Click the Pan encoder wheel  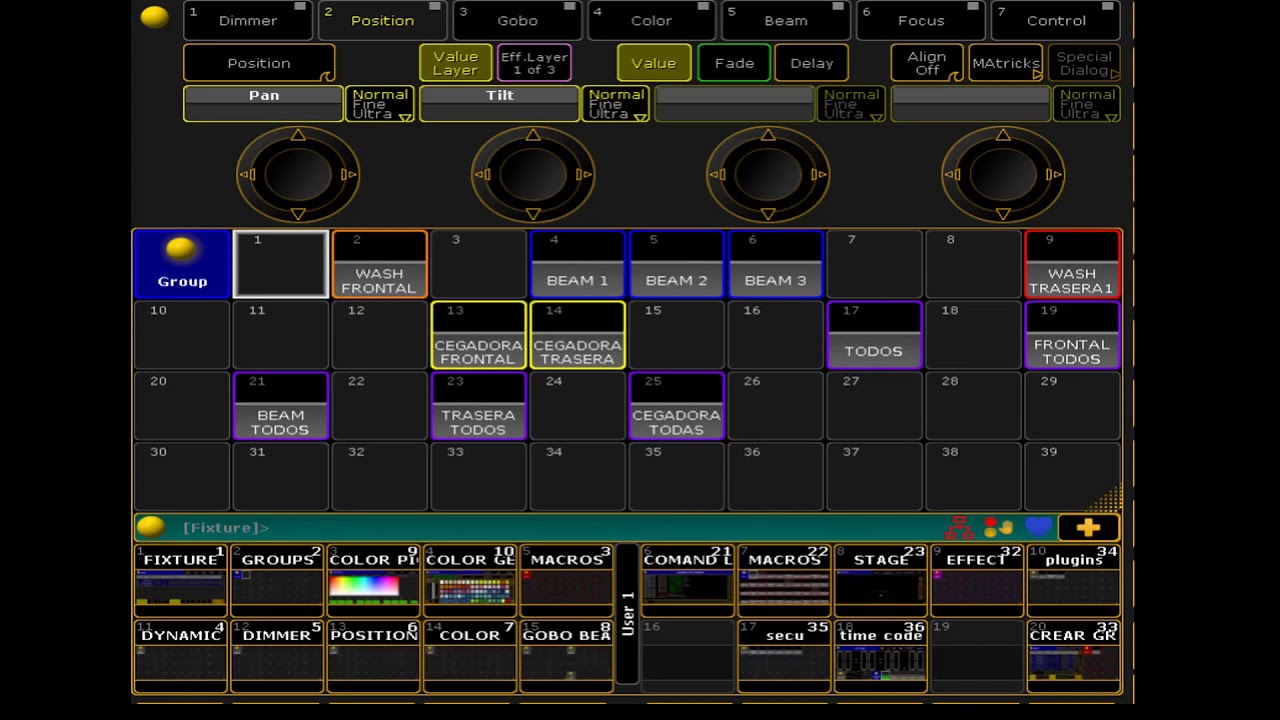[298, 174]
